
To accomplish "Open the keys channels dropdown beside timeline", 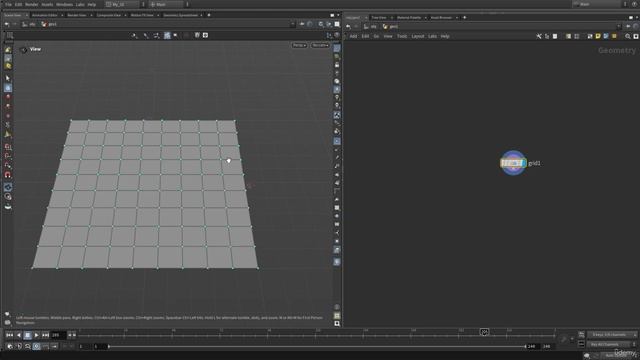I will (612, 335).
